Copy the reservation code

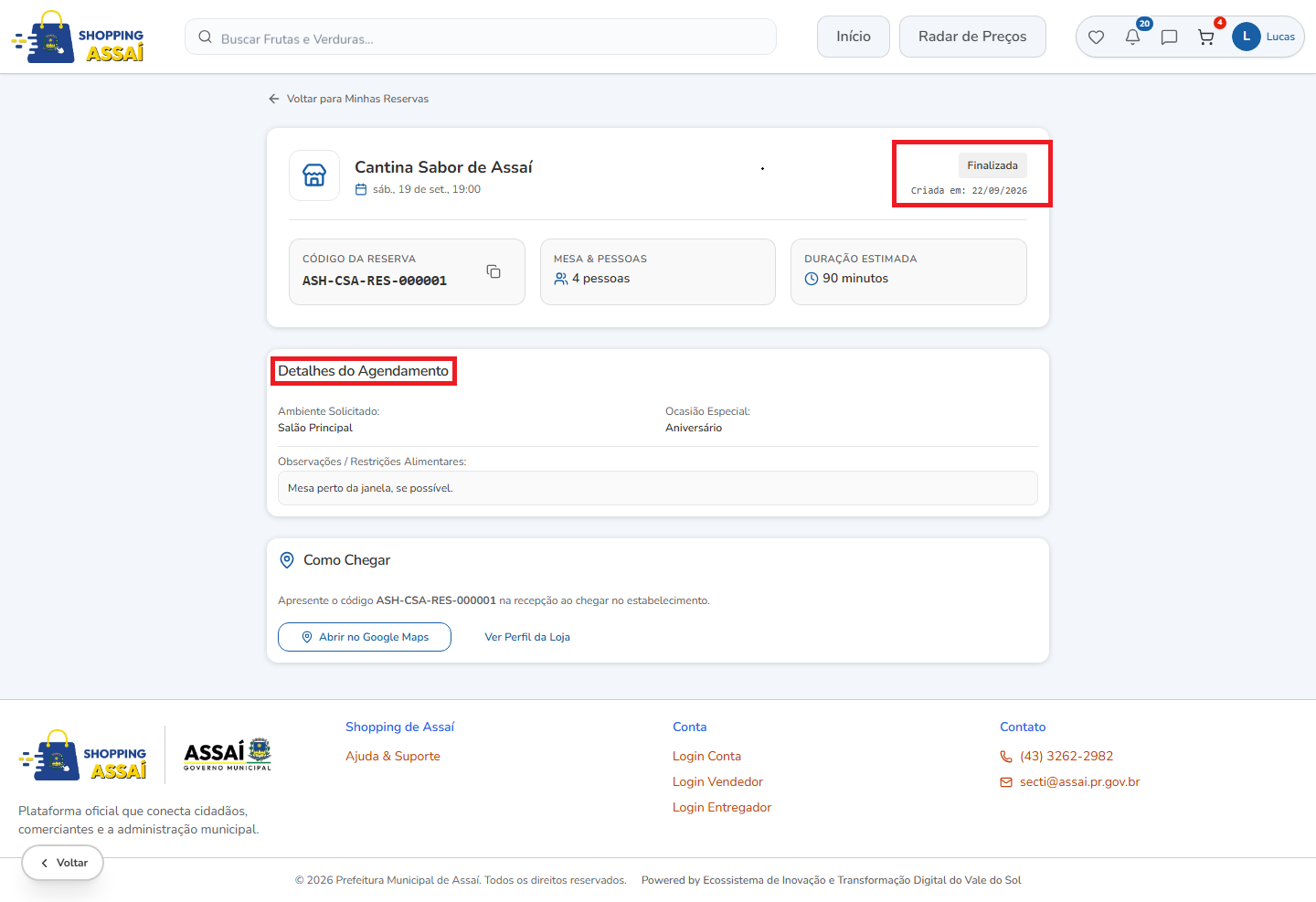[x=493, y=271]
